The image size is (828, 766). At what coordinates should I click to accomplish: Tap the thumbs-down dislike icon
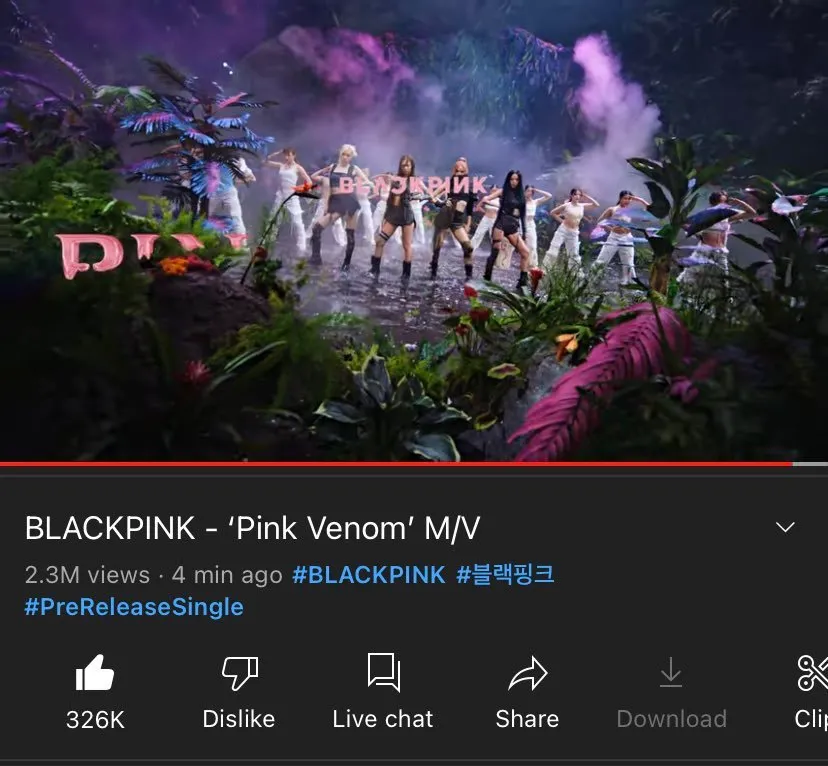[x=239, y=673]
